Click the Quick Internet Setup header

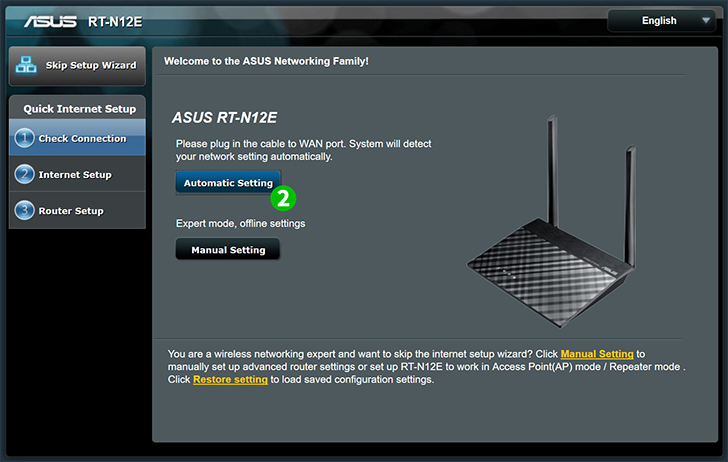pos(79,109)
